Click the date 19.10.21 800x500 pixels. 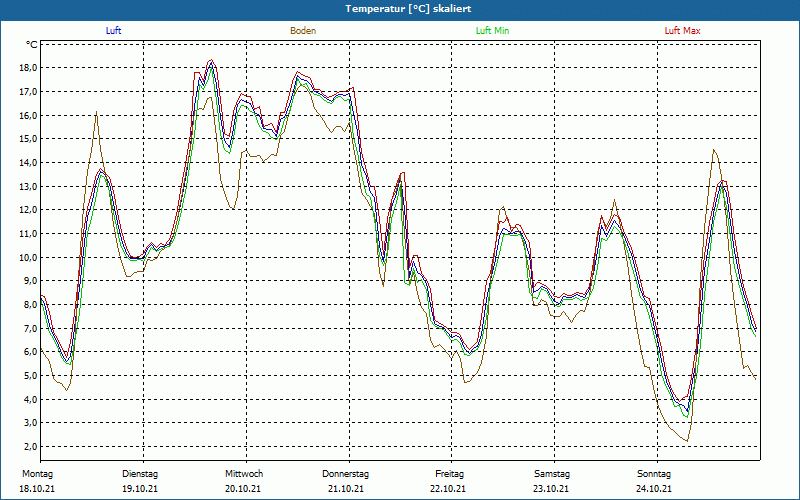pyautogui.click(x=140, y=489)
